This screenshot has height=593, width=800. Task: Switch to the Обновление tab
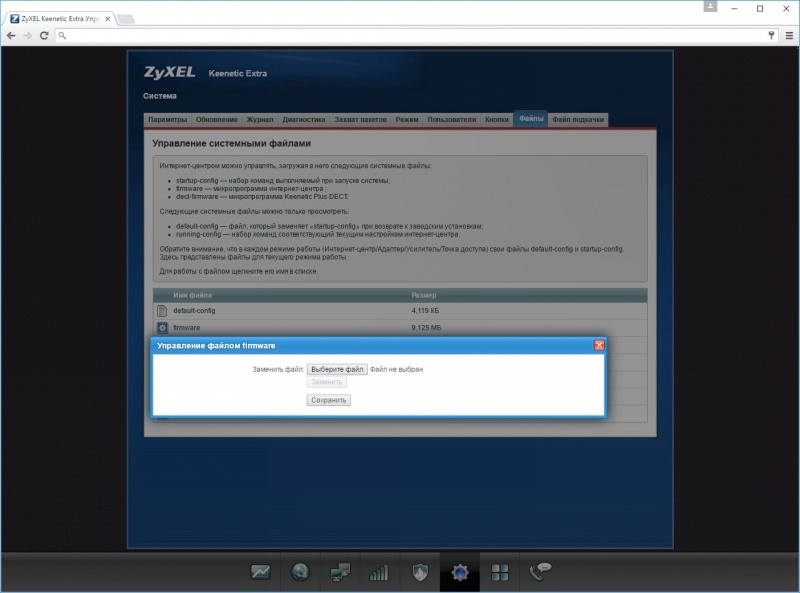click(x=217, y=120)
